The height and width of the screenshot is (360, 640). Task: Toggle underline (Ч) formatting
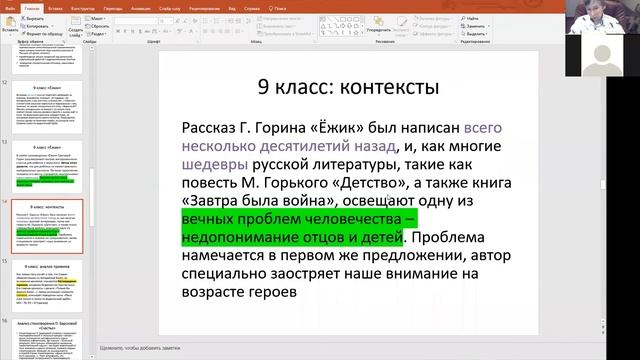132,31
